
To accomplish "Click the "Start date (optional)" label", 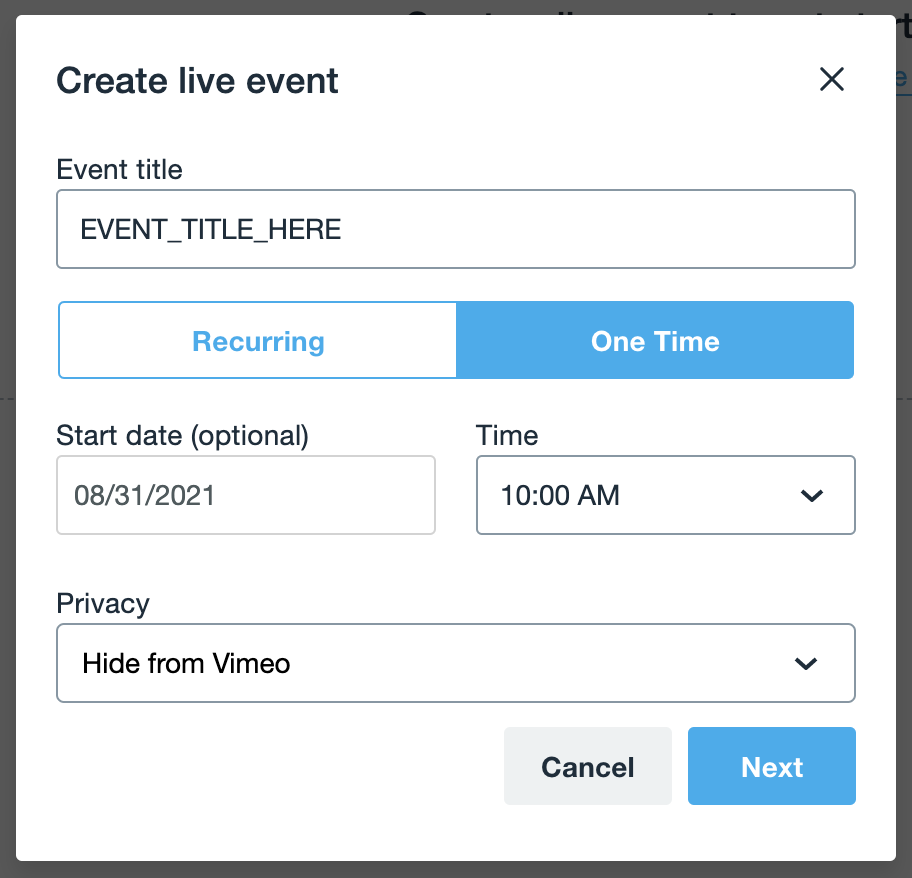I will (x=182, y=435).
